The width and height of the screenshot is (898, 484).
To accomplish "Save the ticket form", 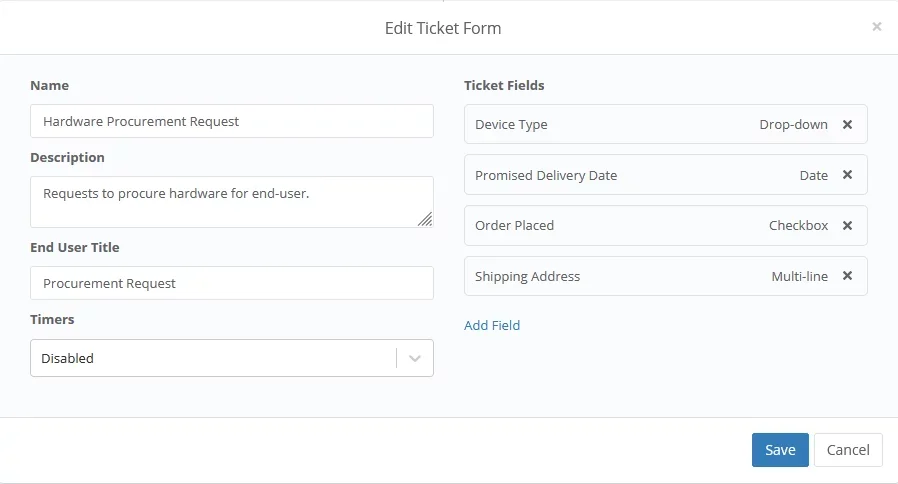I will [780, 450].
